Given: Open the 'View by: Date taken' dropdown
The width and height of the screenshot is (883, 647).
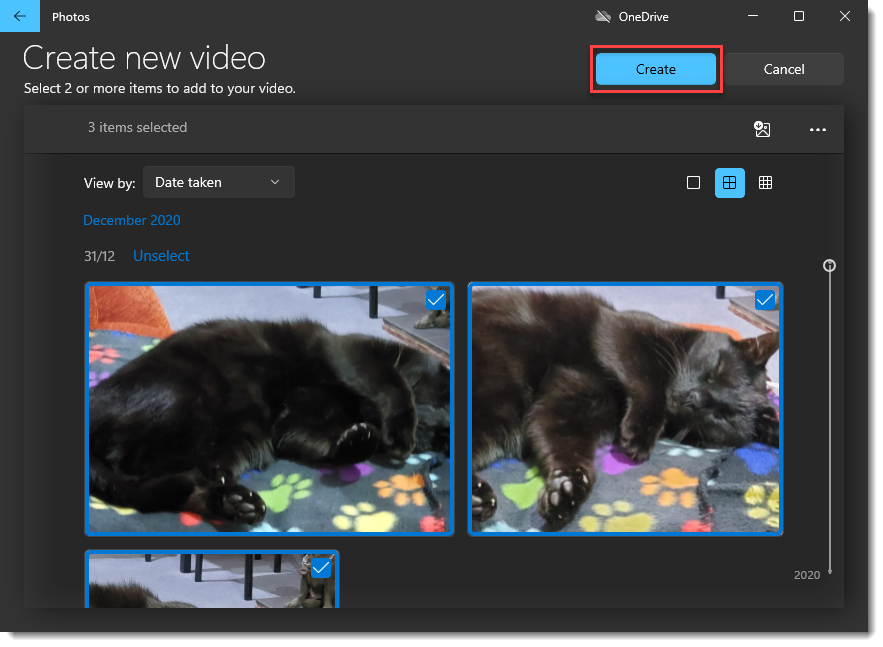Looking at the screenshot, I should point(218,182).
